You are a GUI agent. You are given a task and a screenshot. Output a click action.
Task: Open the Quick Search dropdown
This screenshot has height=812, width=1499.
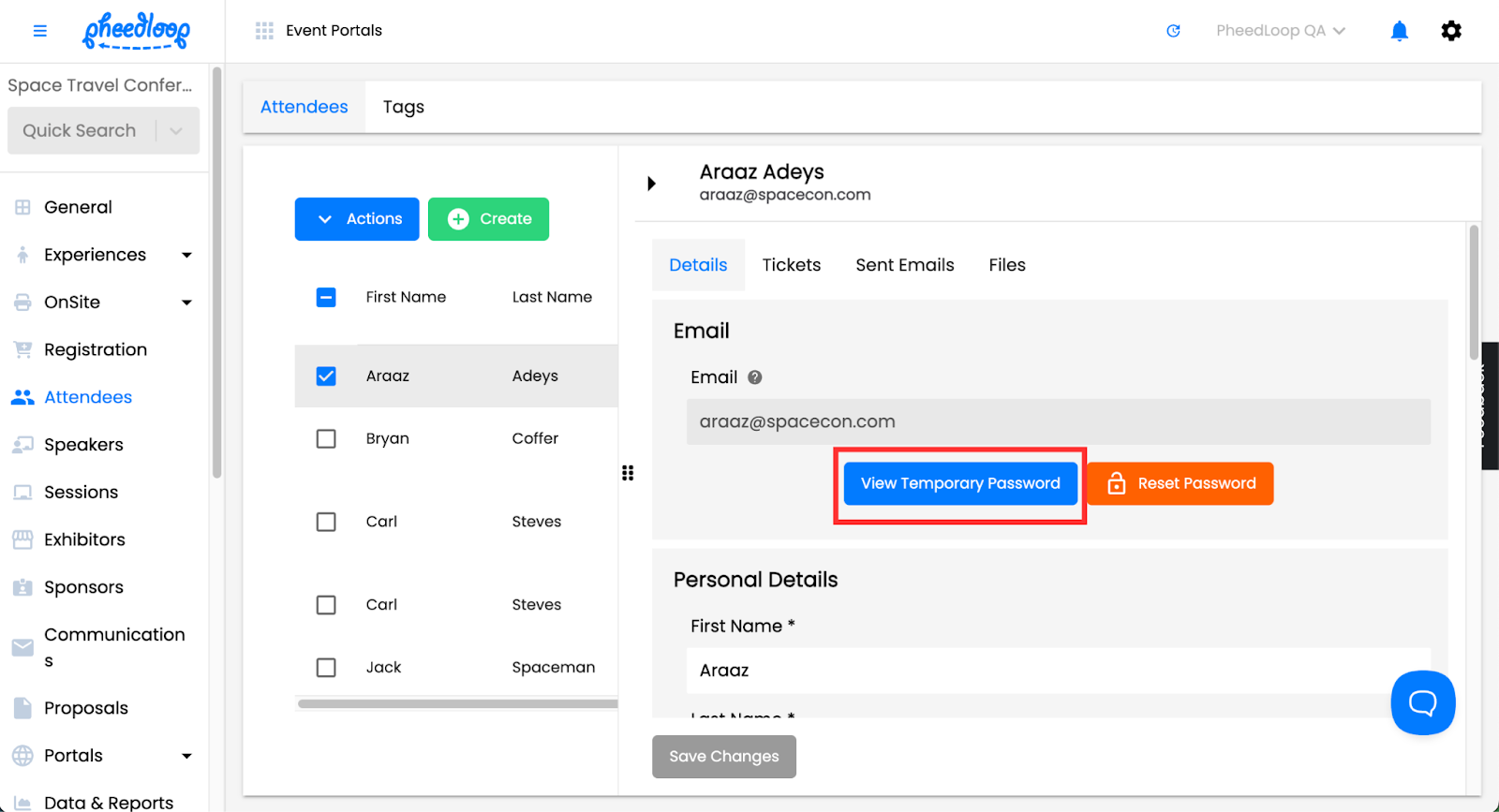103,130
